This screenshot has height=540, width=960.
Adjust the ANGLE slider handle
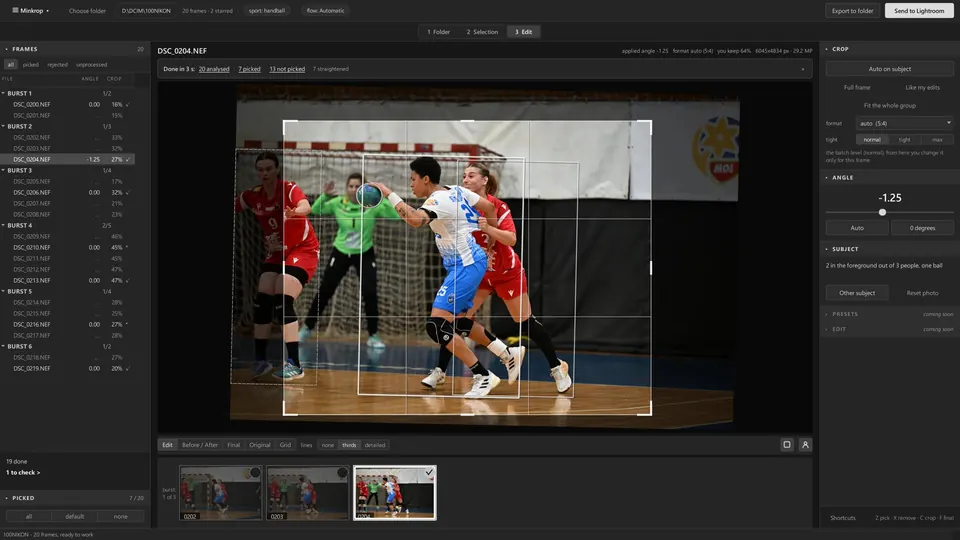pos(882,212)
